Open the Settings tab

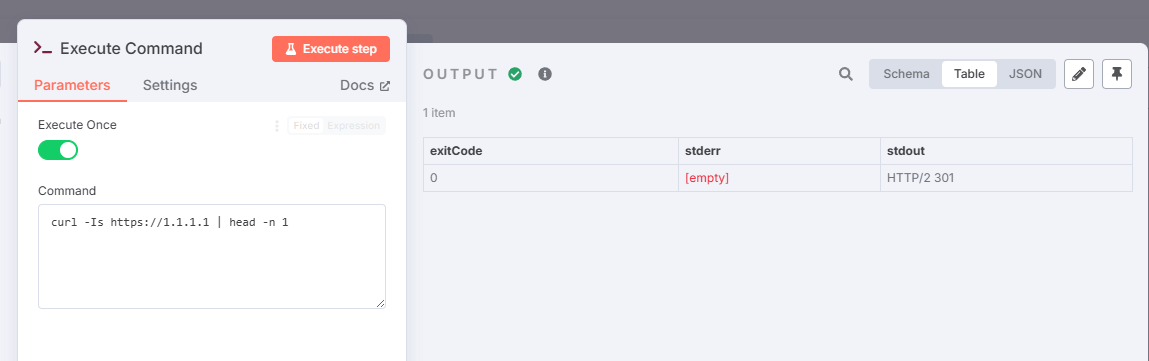(170, 85)
